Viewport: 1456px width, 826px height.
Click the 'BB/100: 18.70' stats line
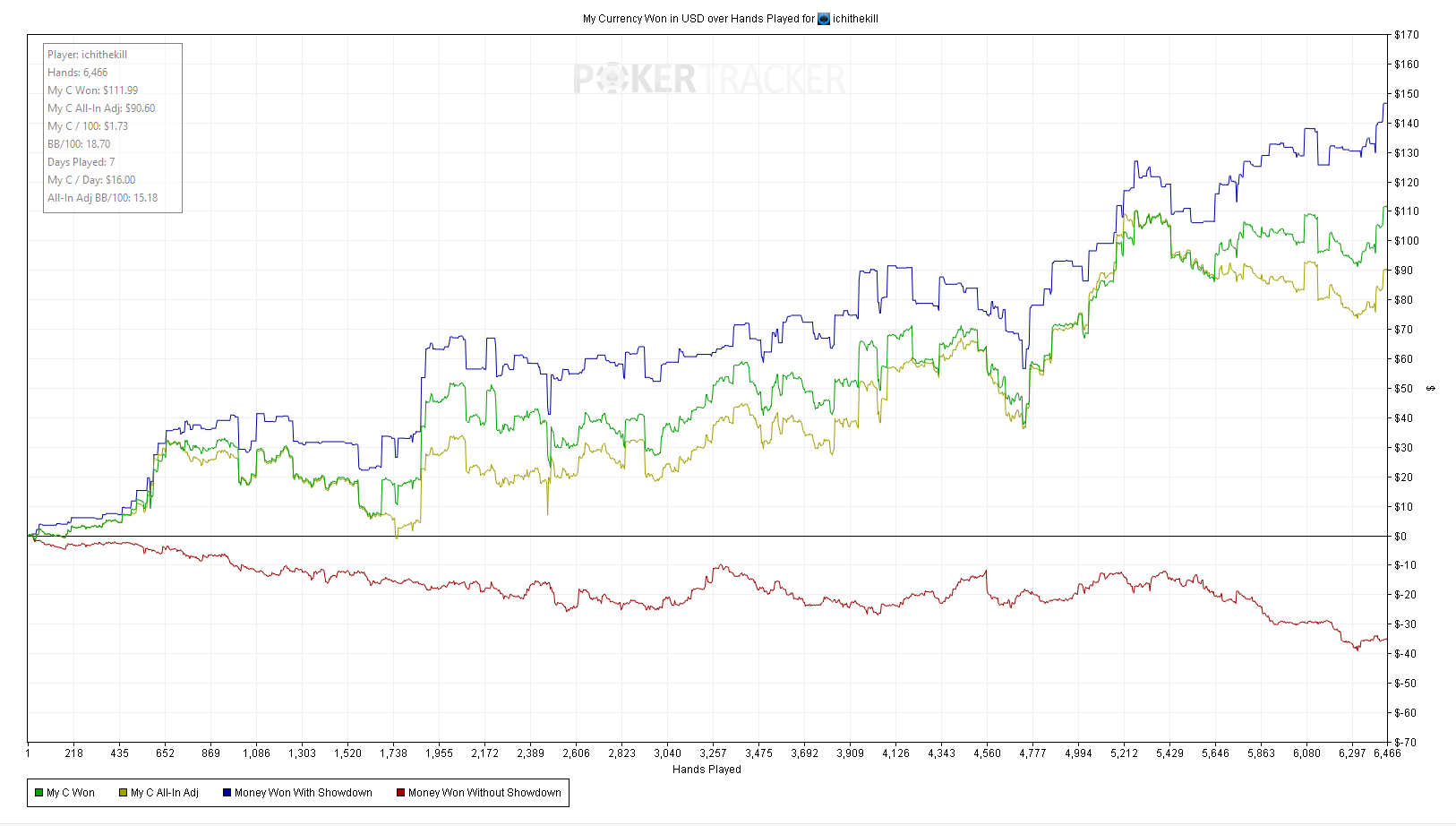click(79, 144)
